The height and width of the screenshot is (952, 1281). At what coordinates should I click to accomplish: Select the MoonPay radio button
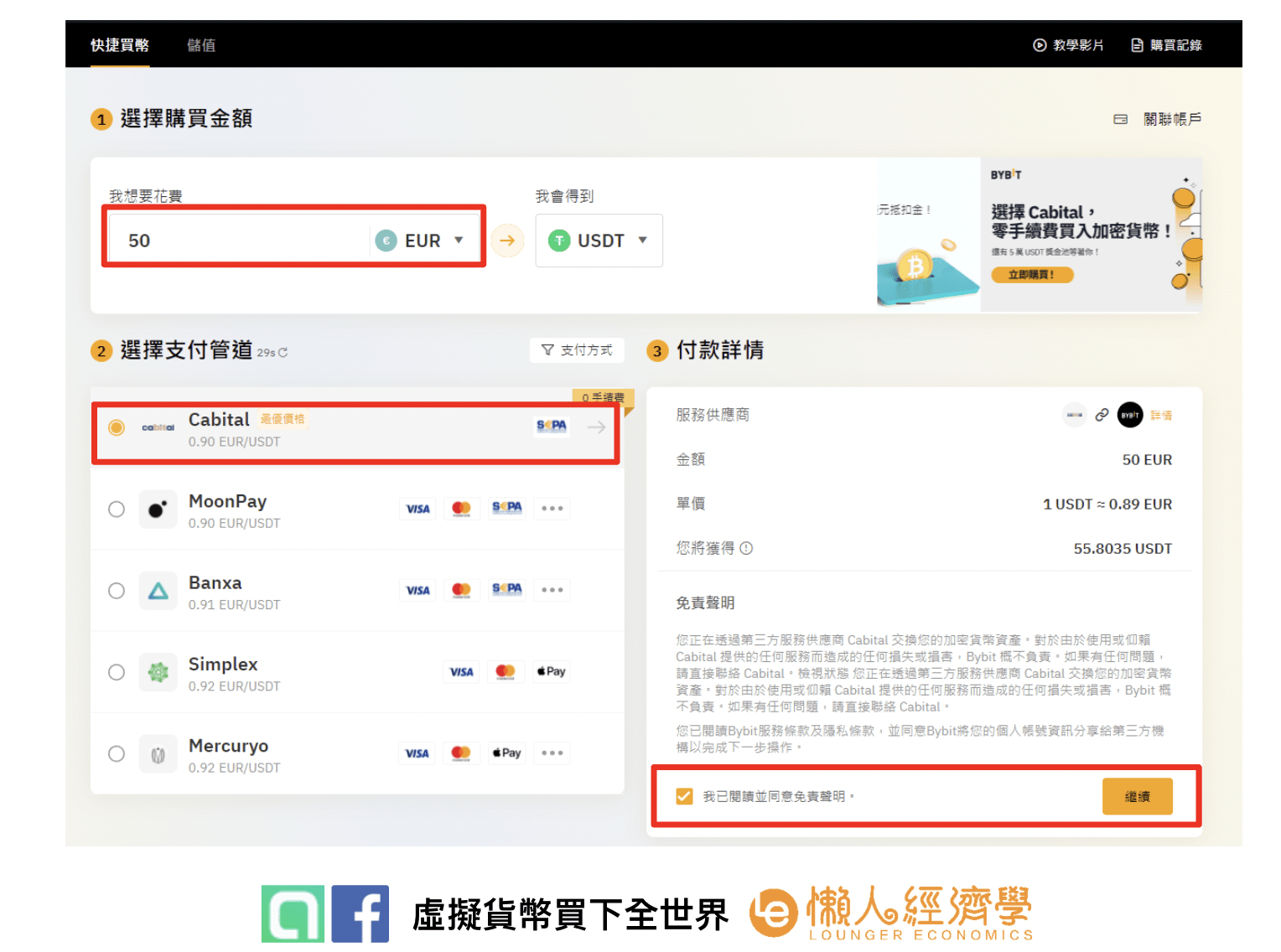click(117, 510)
